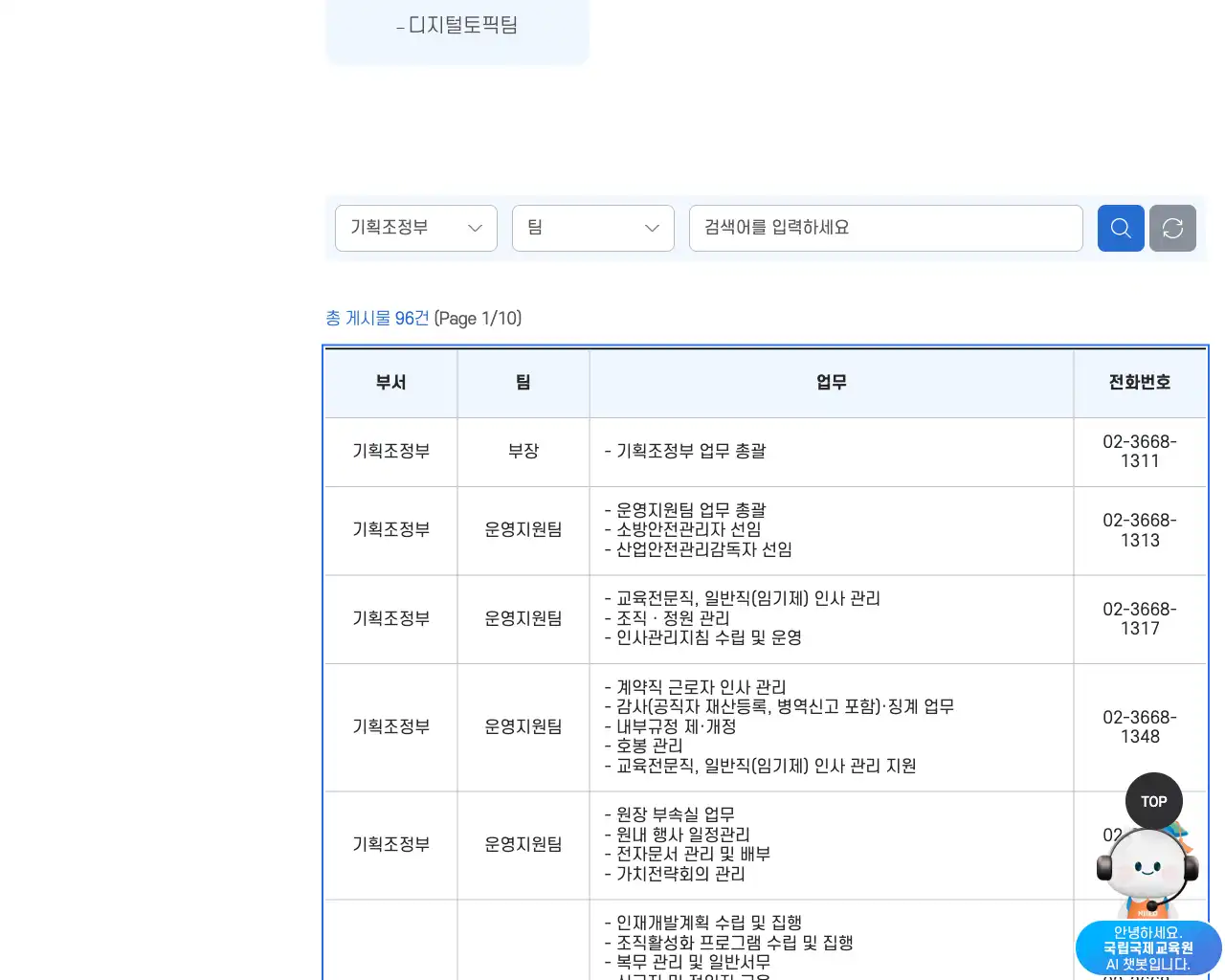Screen dimensions: 1225x980
Task: Click the 전화번호 column header
Action: point(1140,383)
